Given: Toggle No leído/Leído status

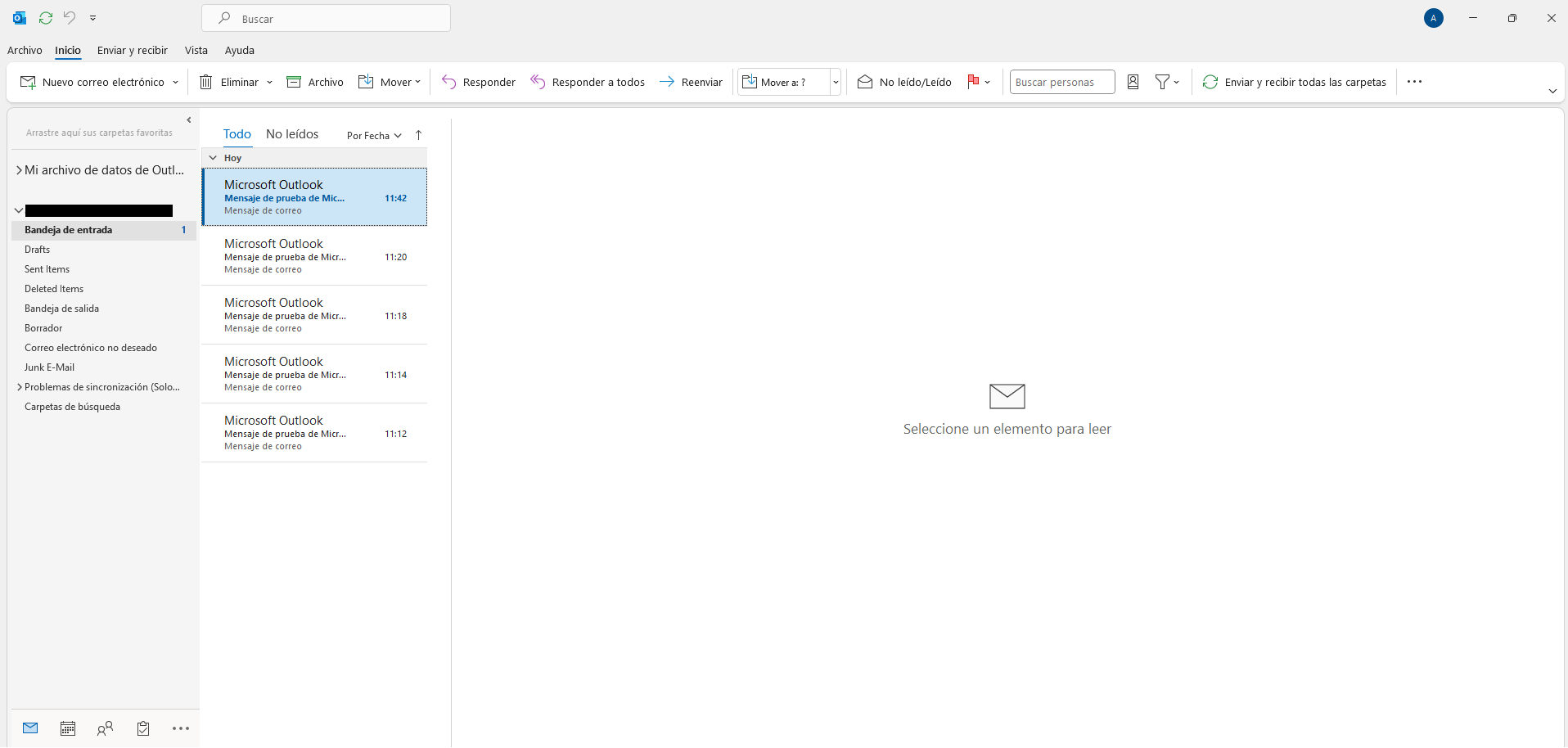Looking at the screenshot, I should pos(904,82).
